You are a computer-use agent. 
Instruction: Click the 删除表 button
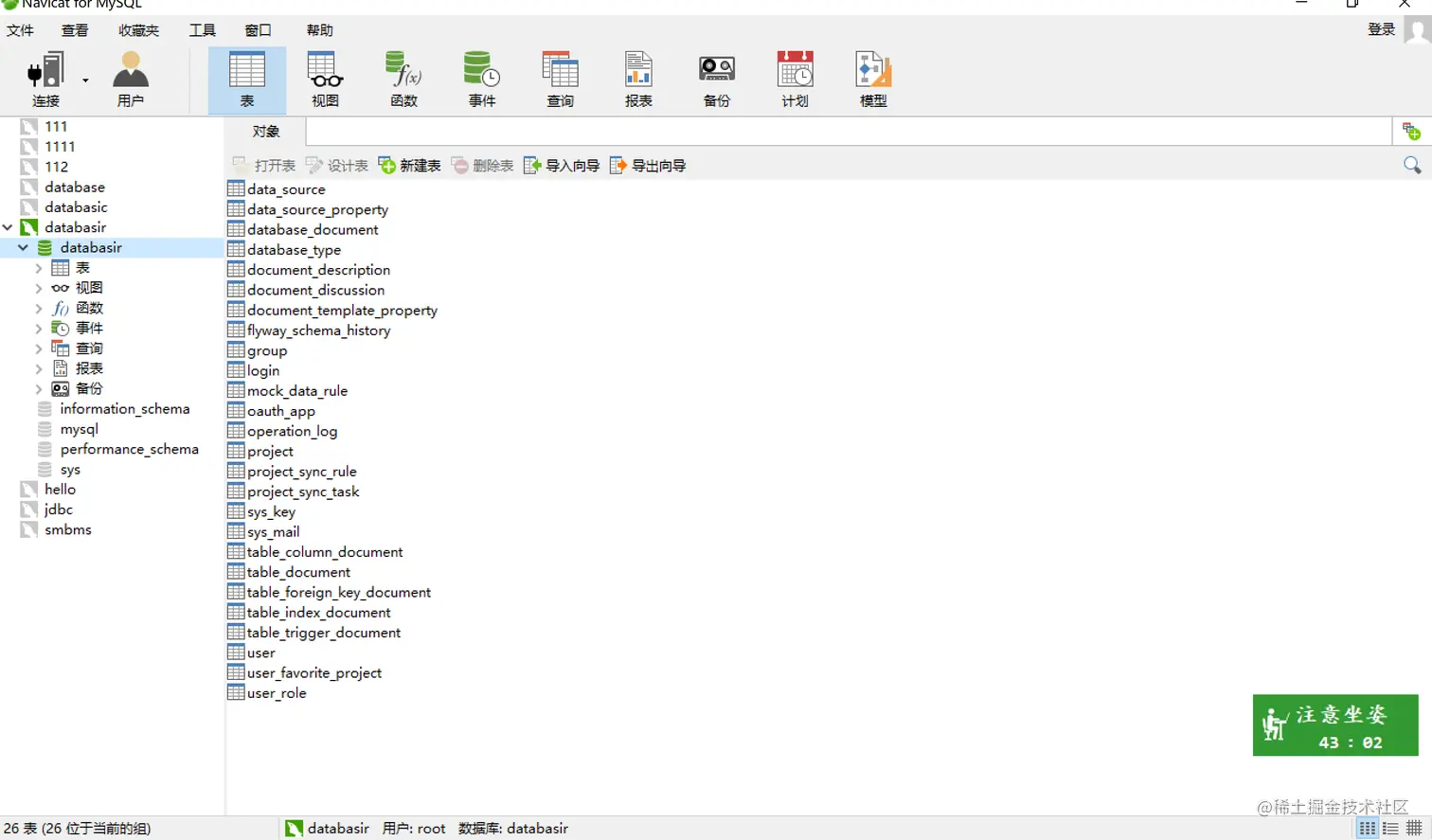click(482, 166)
